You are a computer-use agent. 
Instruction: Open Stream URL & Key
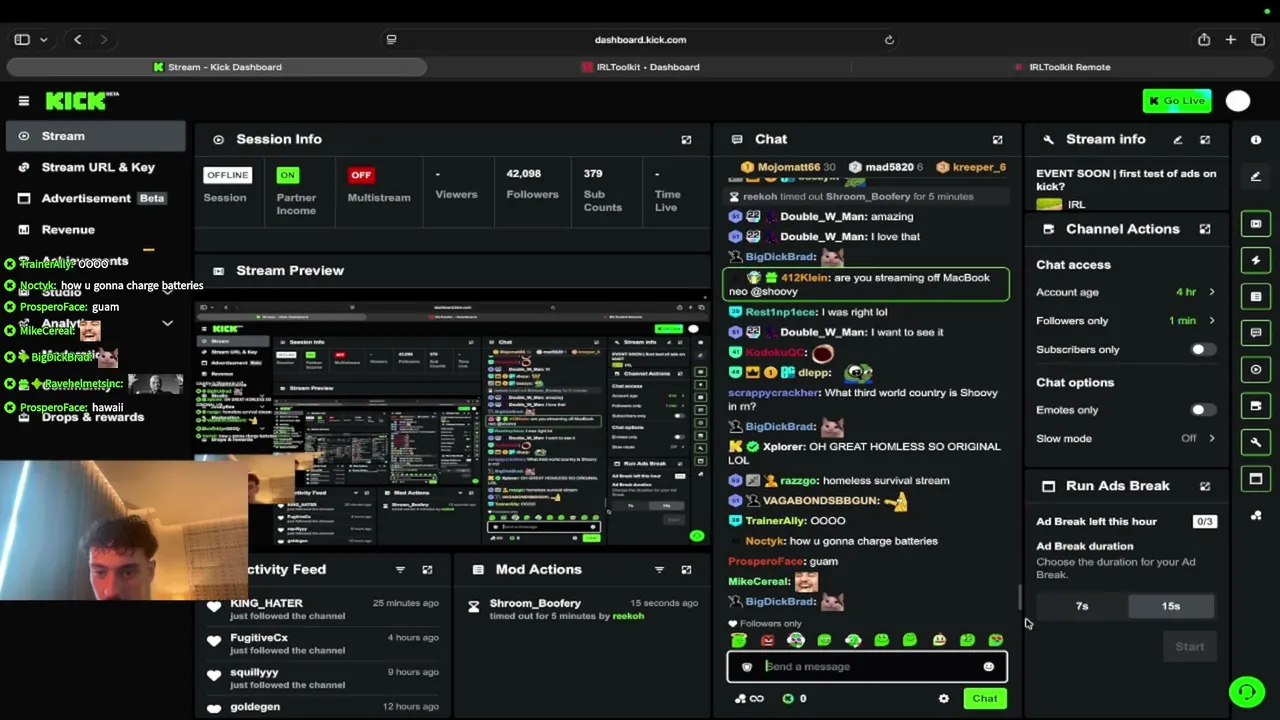coord(95,167)
